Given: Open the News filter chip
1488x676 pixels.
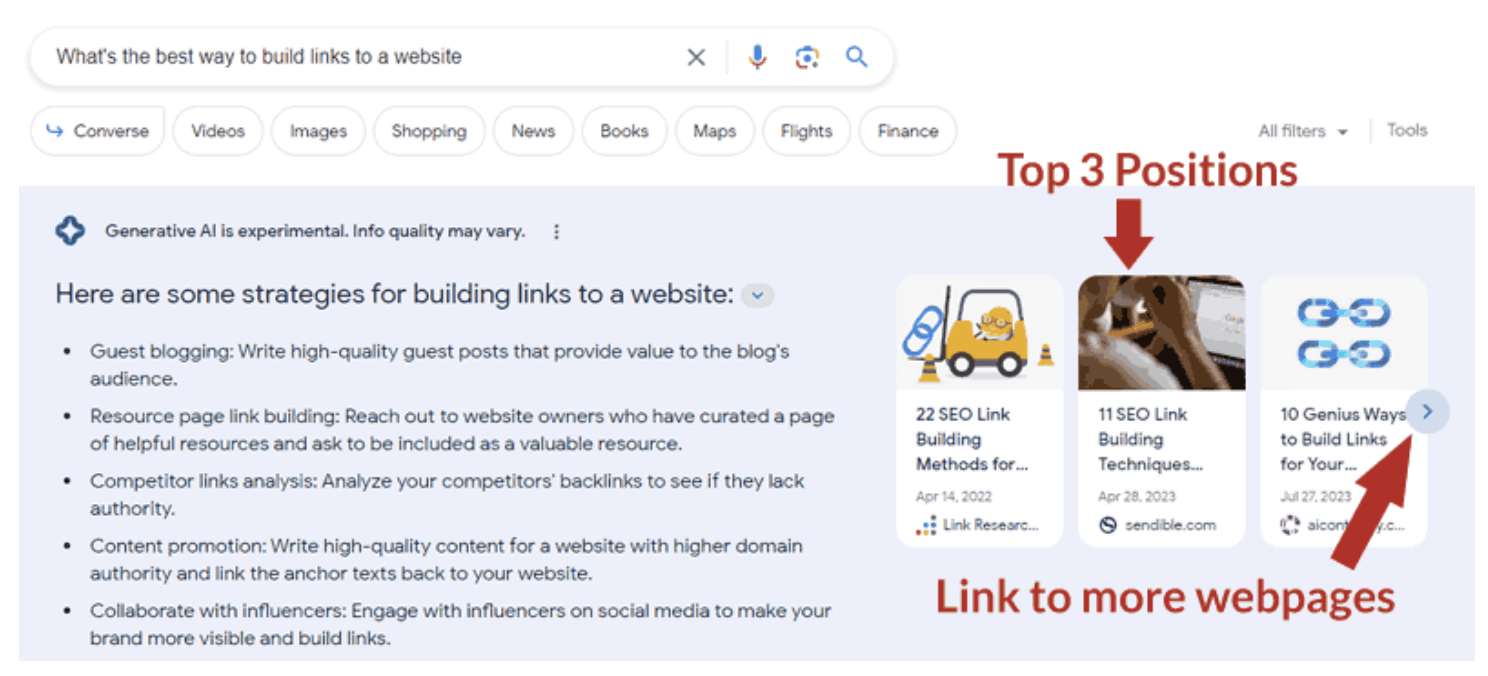Looking at the screenshot, I should coord(533,131).
